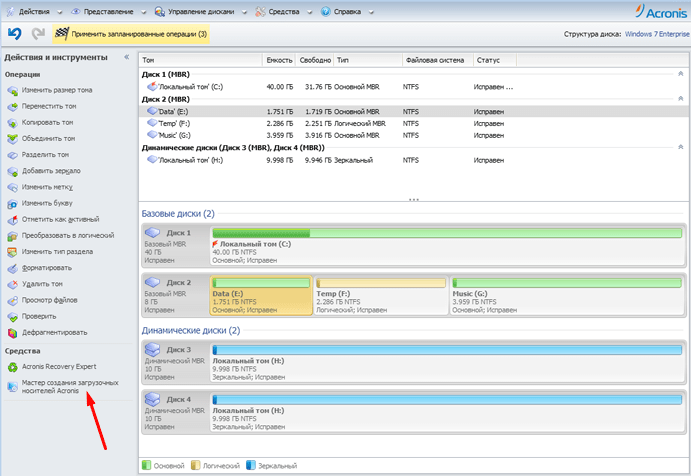691x476 pixels.
Task: Click the format icon (Форматировать)
Action: click(x=12, y=268)
